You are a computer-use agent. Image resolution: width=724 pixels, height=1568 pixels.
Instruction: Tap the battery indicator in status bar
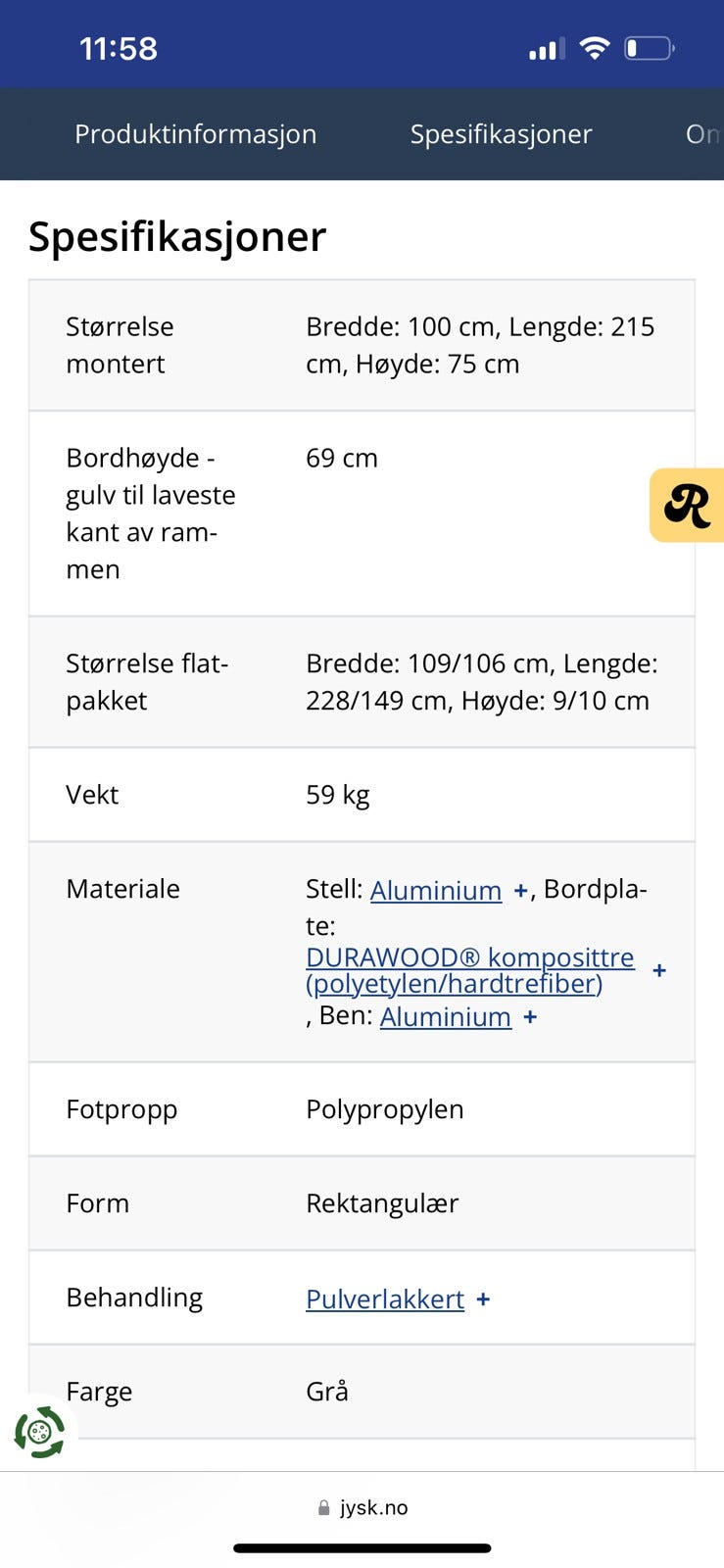(x=649, y=45)
